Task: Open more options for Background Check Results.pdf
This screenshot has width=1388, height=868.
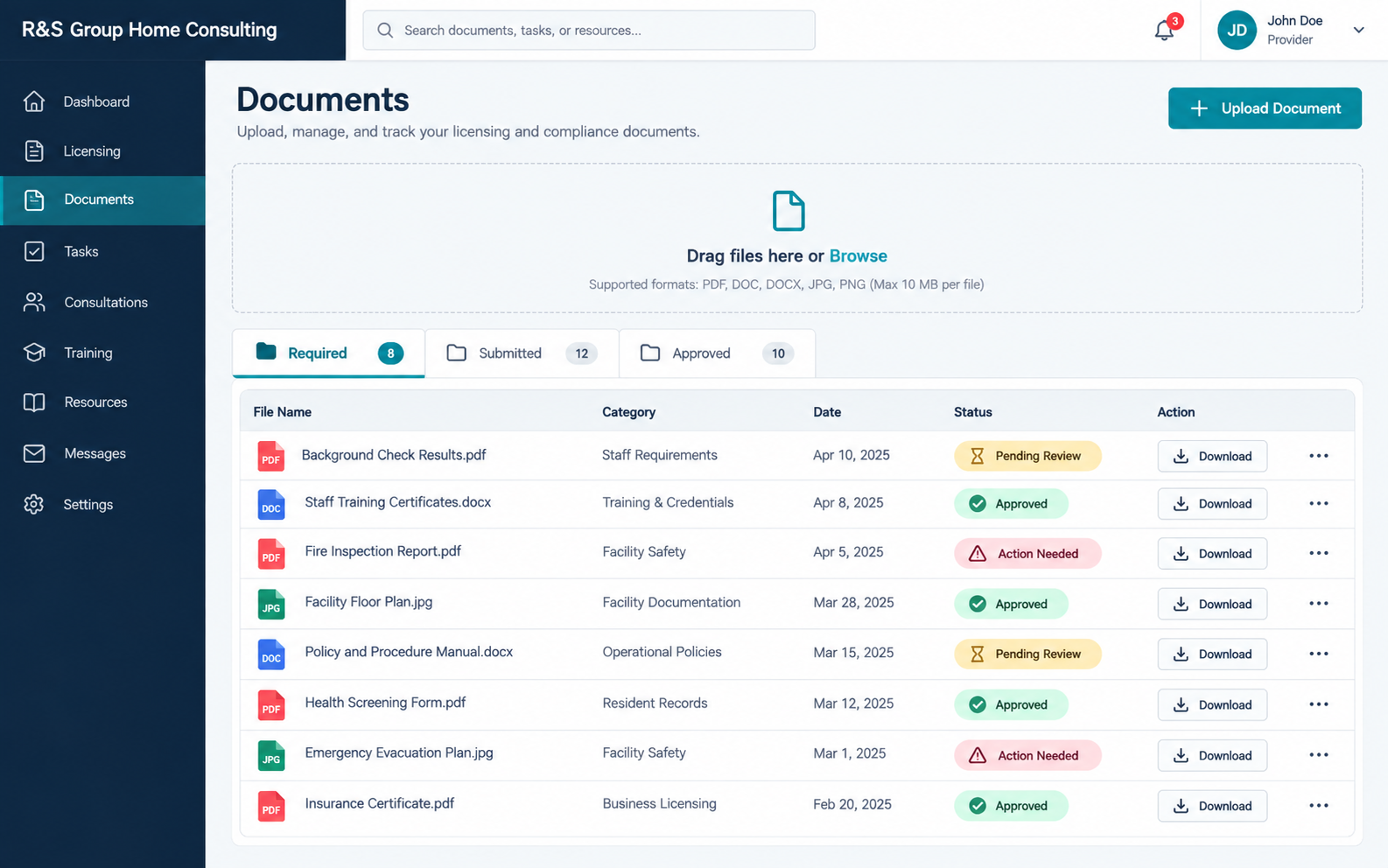Action: coord(1319,456)
